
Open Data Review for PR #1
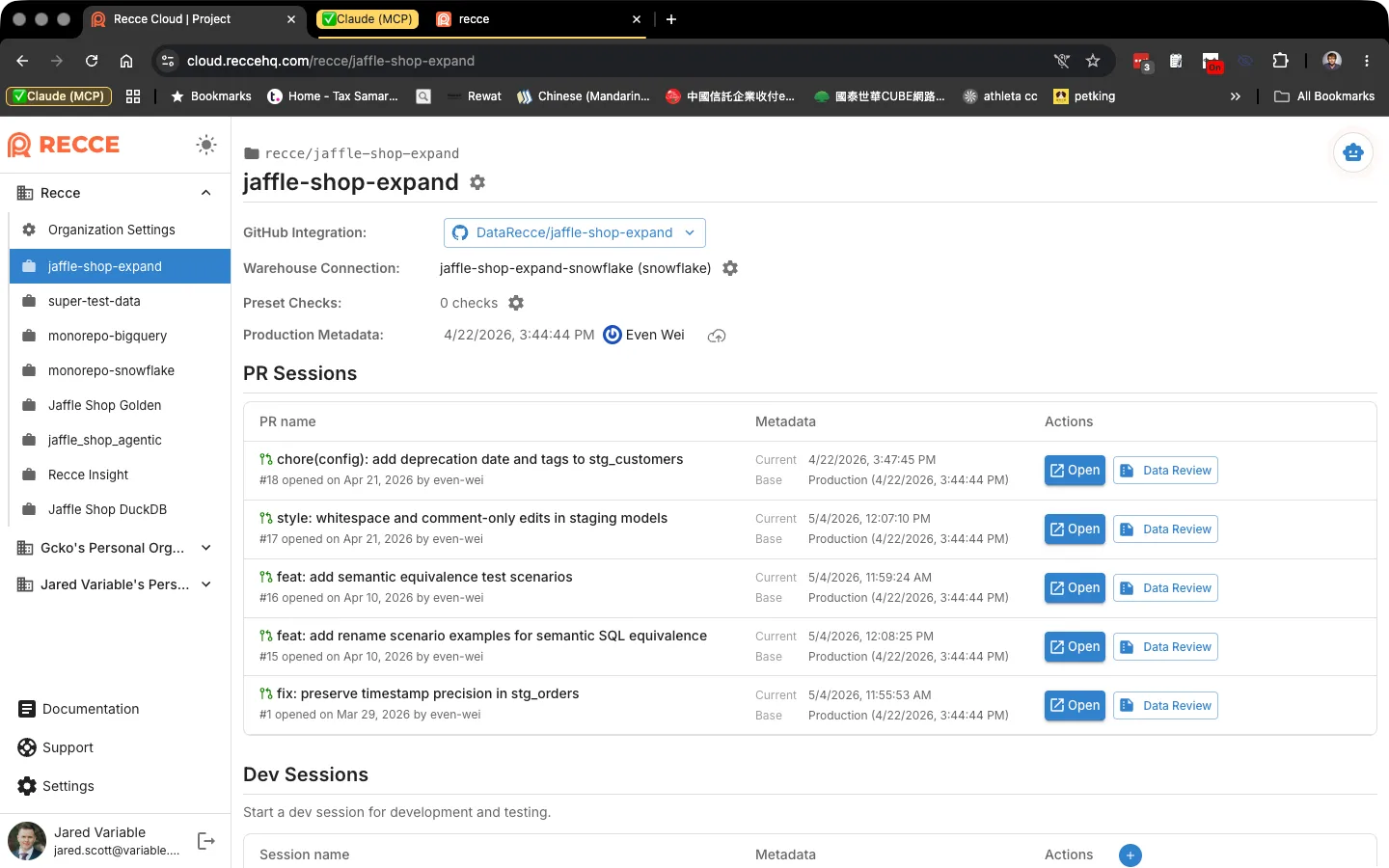[x=1165, y=706]
